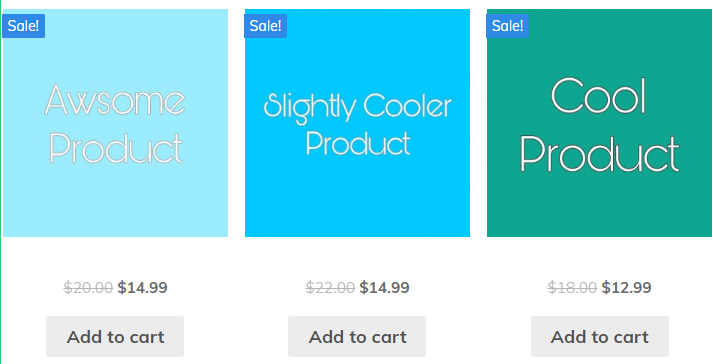Screen dimensions: 713x364
Task: Select the crossed-out $20.00 price
Action: click(x=88, y=288)
